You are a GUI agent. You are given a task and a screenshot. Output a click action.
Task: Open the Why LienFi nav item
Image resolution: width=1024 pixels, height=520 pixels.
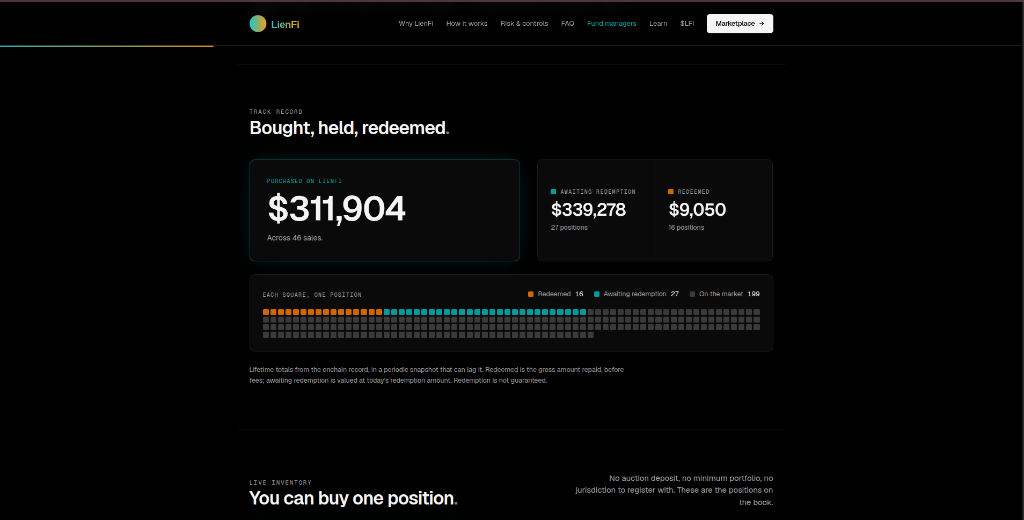pos(416,24)
